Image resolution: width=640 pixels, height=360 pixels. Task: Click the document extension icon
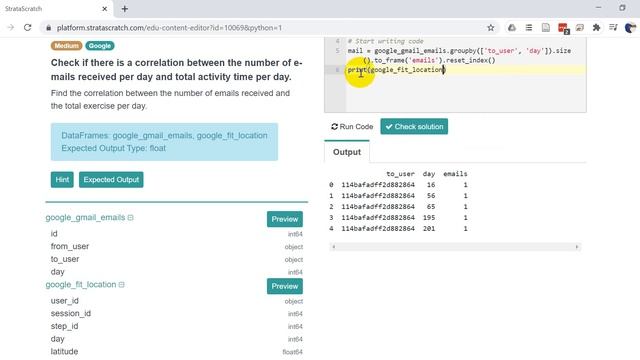pyautogui.click(x=546, y=28)
